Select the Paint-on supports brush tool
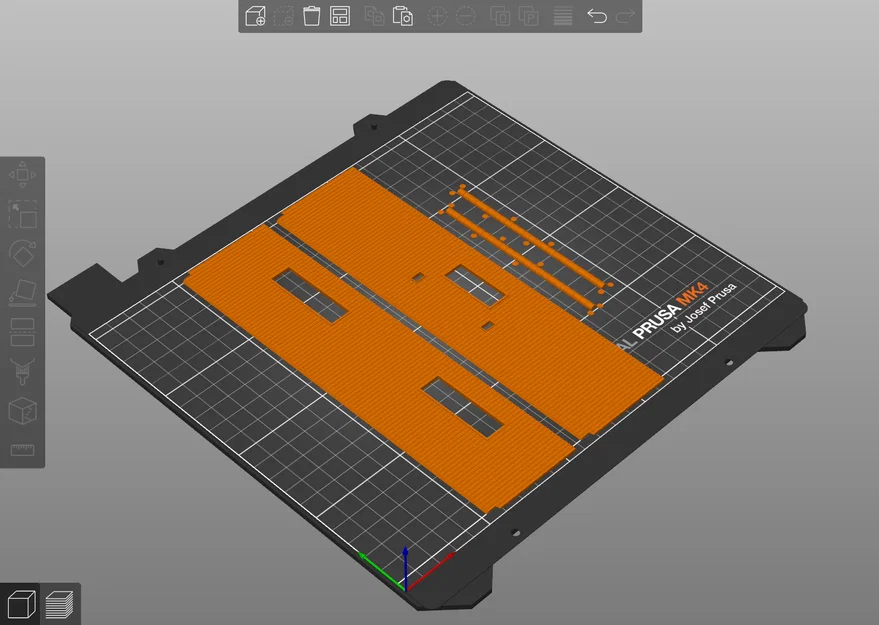 click(x=22, y=371)
